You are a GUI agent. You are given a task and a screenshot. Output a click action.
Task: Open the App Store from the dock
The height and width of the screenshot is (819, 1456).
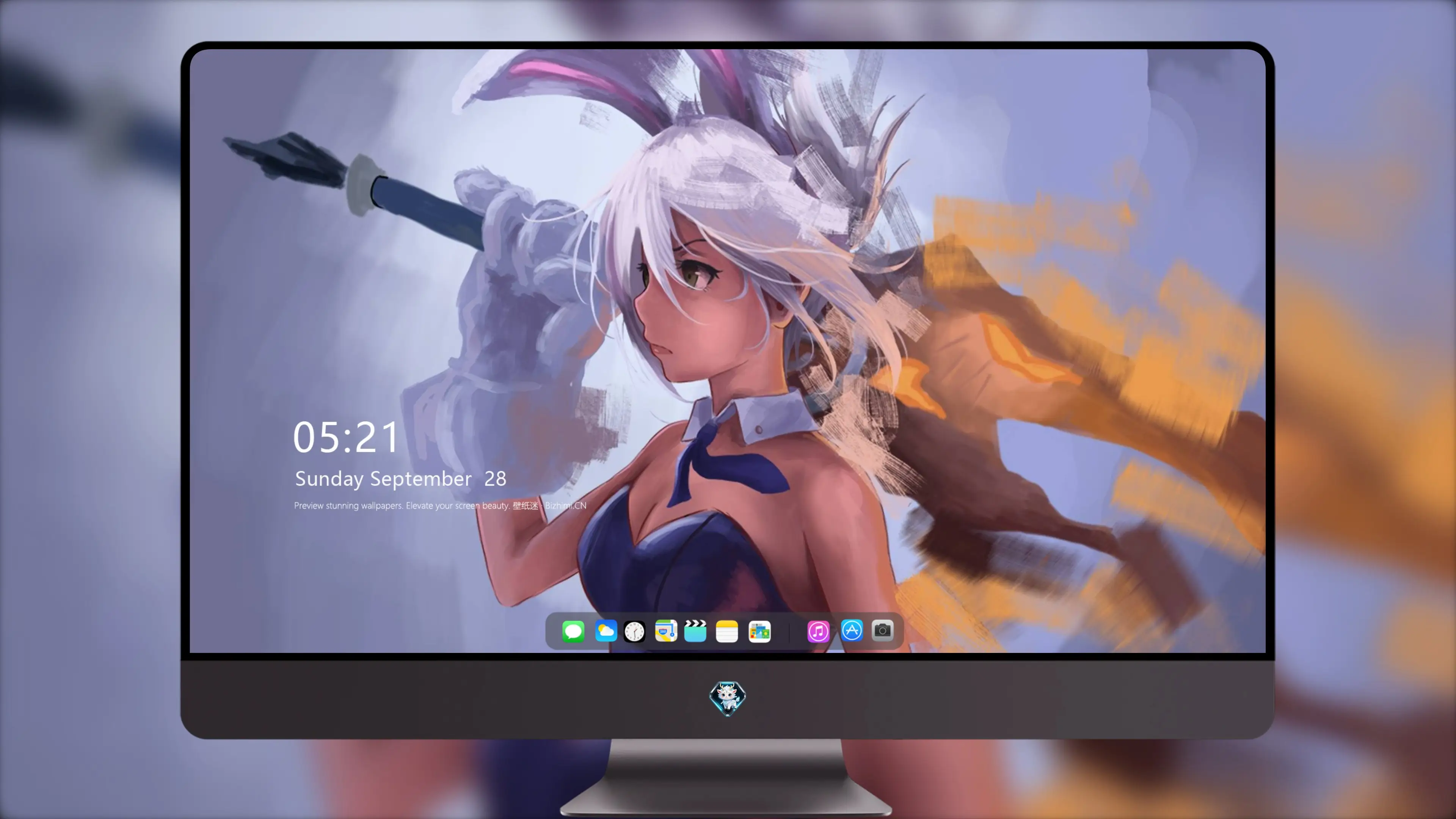852,630
